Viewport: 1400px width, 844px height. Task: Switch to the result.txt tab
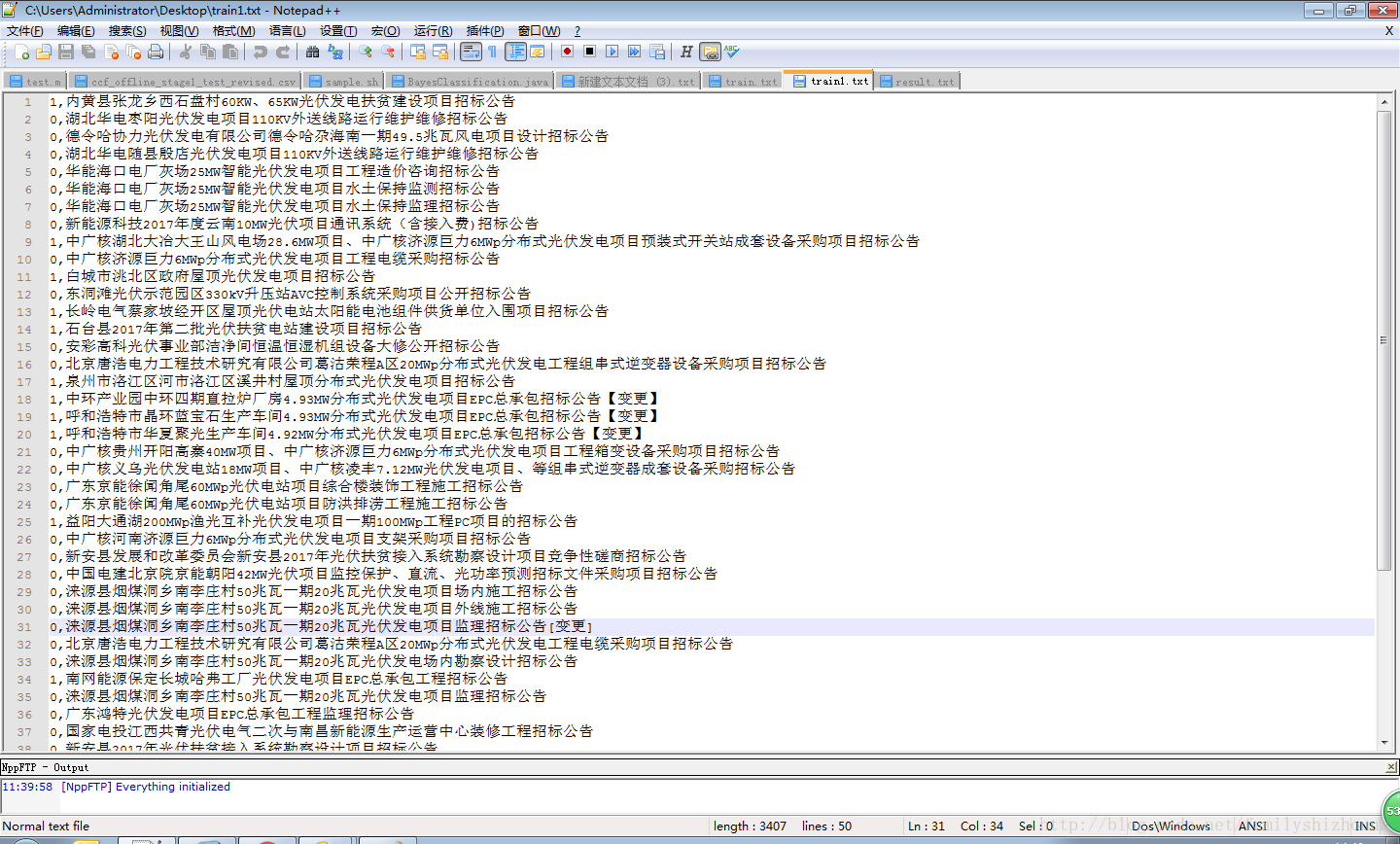[918, 82]
